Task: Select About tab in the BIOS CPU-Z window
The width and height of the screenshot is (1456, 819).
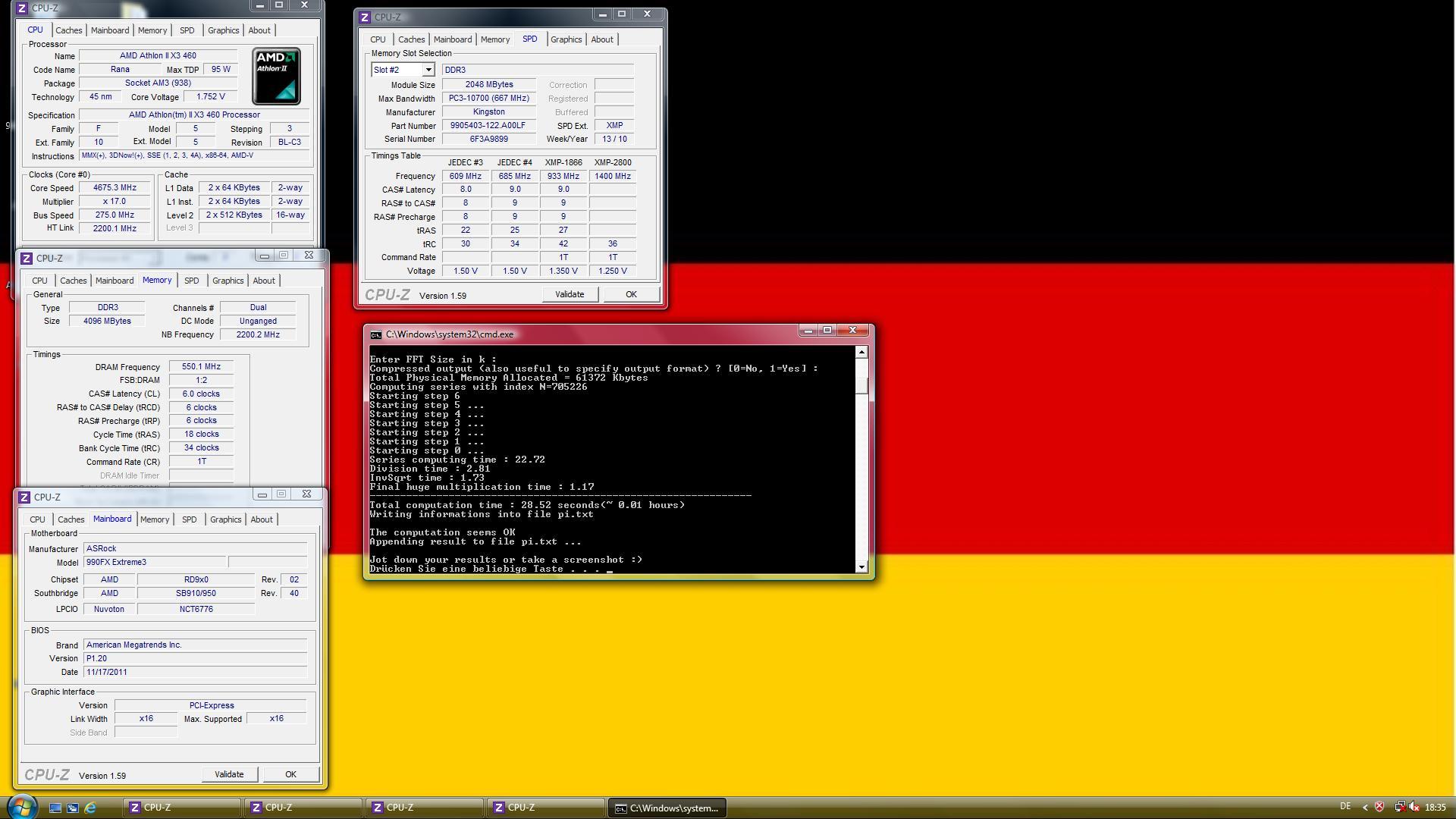Action: pos(262,519)
